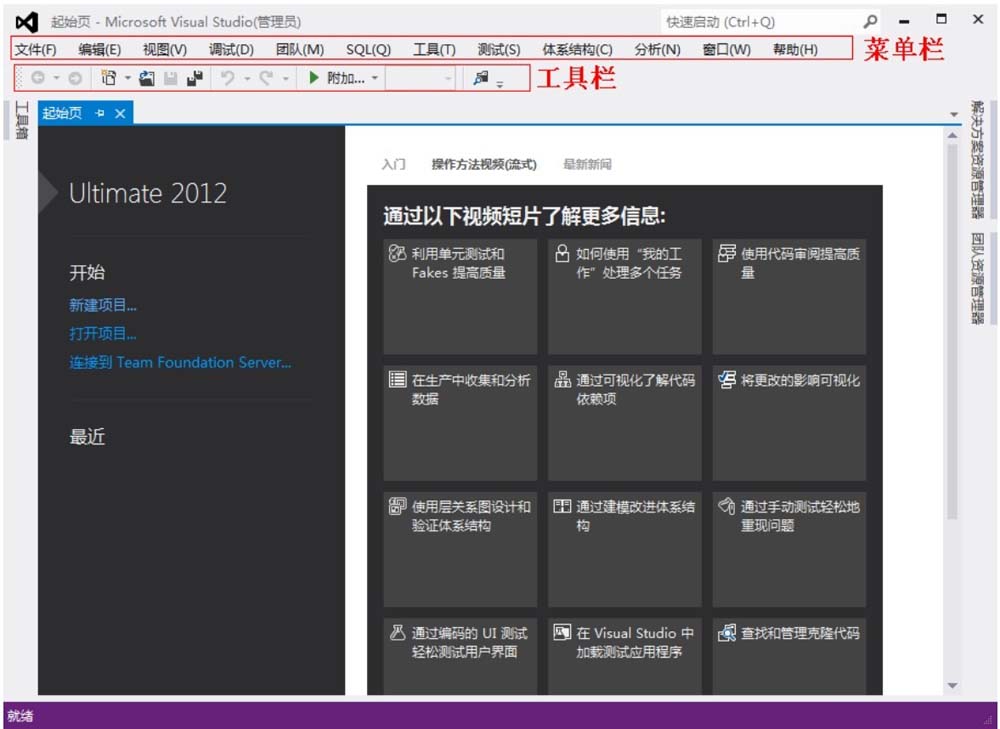The image size is (1000, 729).
Task: Click icon of 在生产中收集和分析数据 tile
Action: 397,379
